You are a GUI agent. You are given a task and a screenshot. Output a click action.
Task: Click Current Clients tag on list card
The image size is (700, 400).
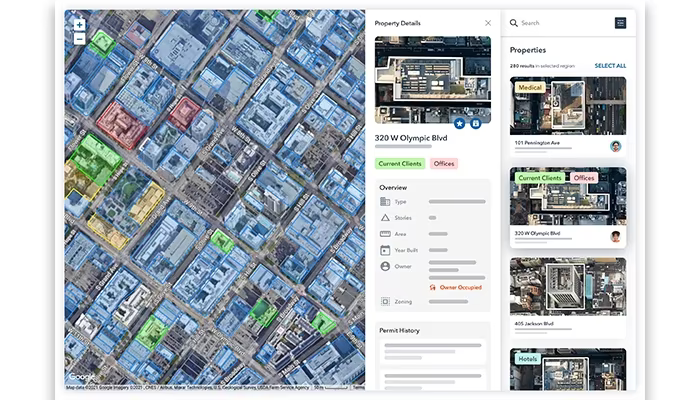(540, 178)
